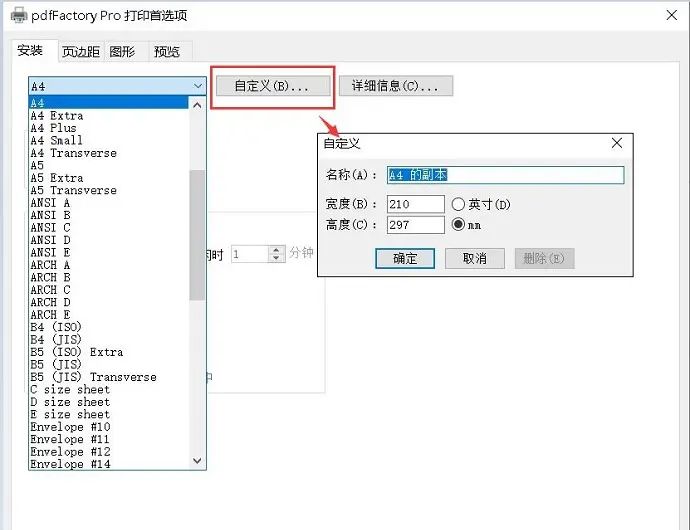The width and height of the screenshot is (690, 530).
Task: Choose 'ANSI B' in list
Action: 109,215
